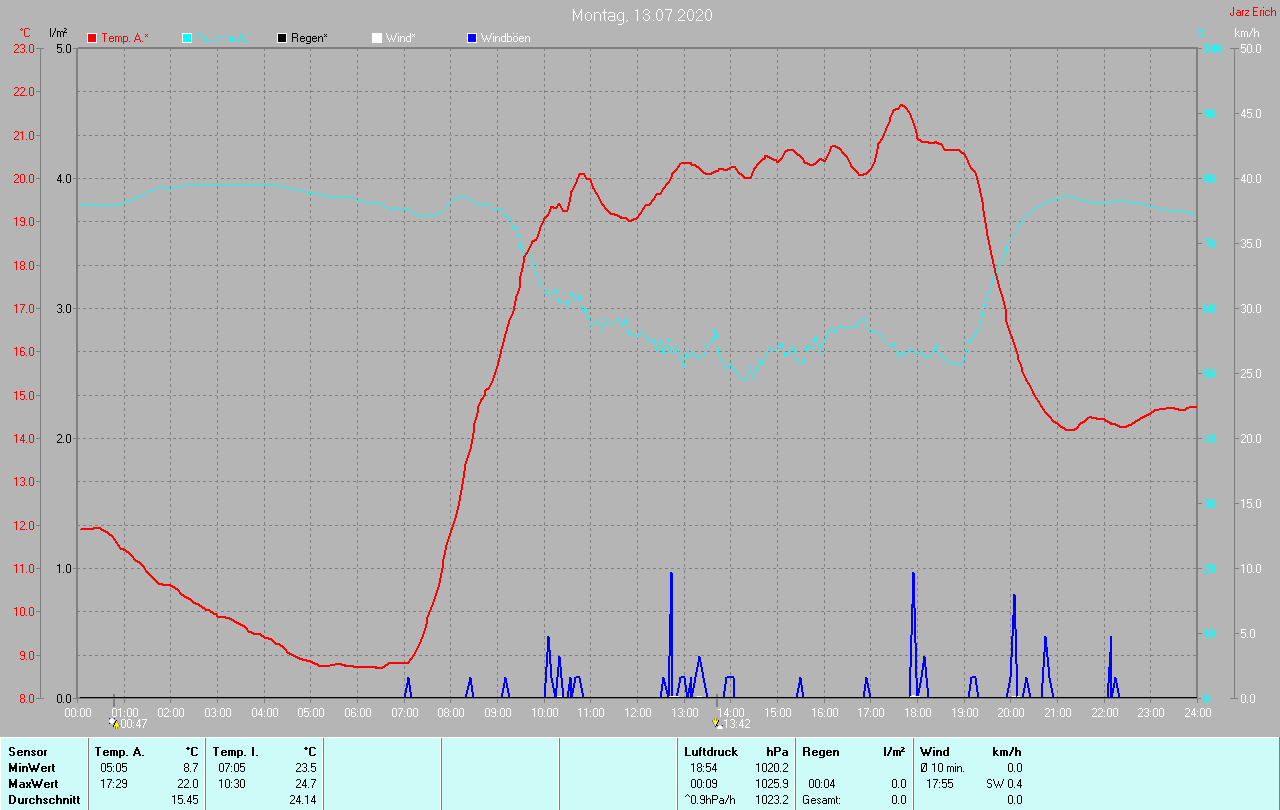Click the '12:00' time axis label
This screenshot has height=810, width=1280.
637,713
